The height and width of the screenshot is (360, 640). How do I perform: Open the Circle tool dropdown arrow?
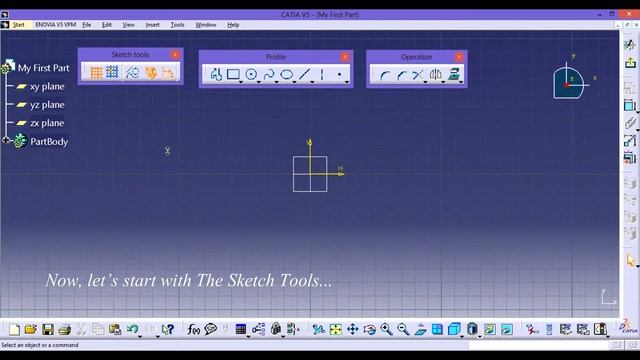click(259, 82)
